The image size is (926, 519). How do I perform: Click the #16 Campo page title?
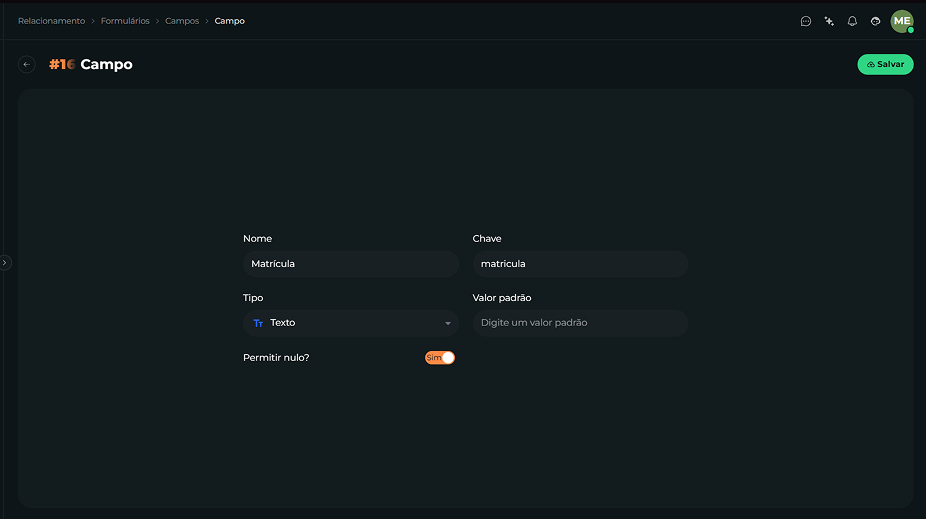[91, 64]
